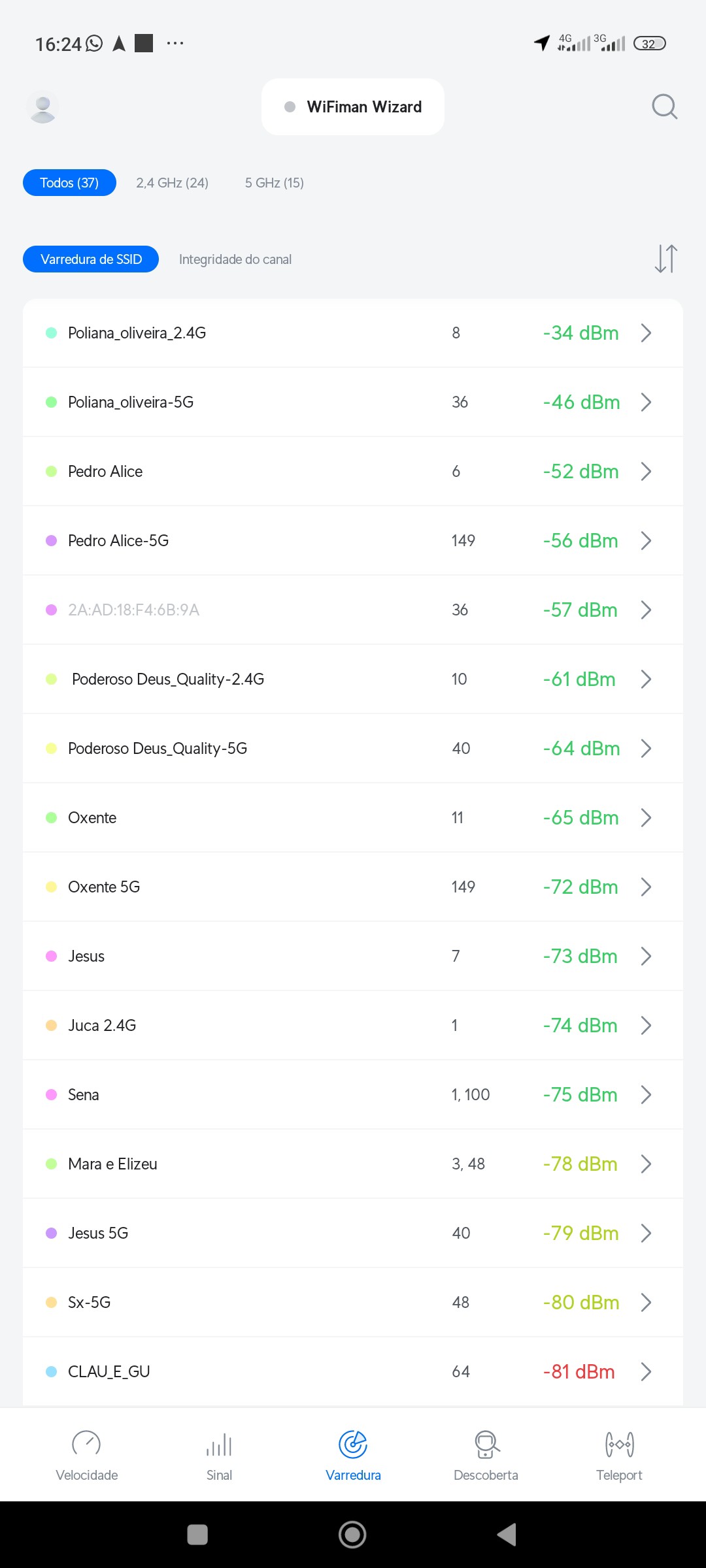Expand details for Poliana_oliveira_2.4G

click(x=646, y=333)
